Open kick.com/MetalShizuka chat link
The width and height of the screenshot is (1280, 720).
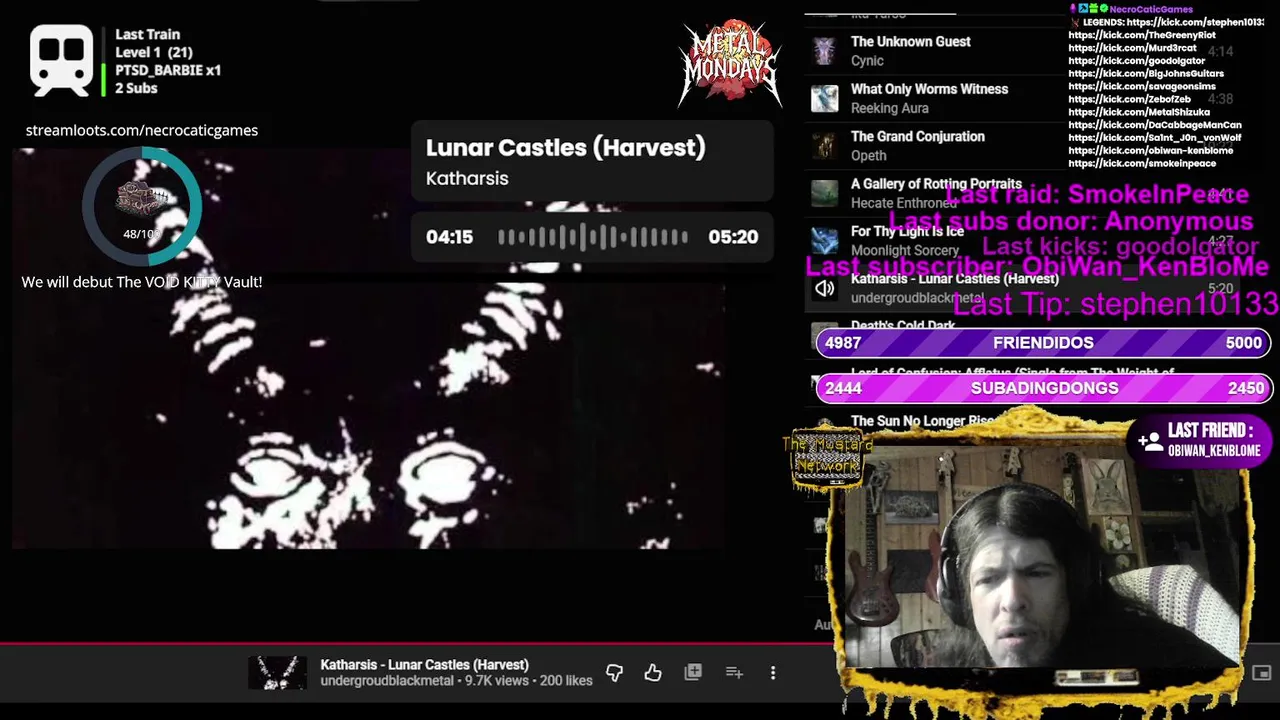[x=1139, y=113]
